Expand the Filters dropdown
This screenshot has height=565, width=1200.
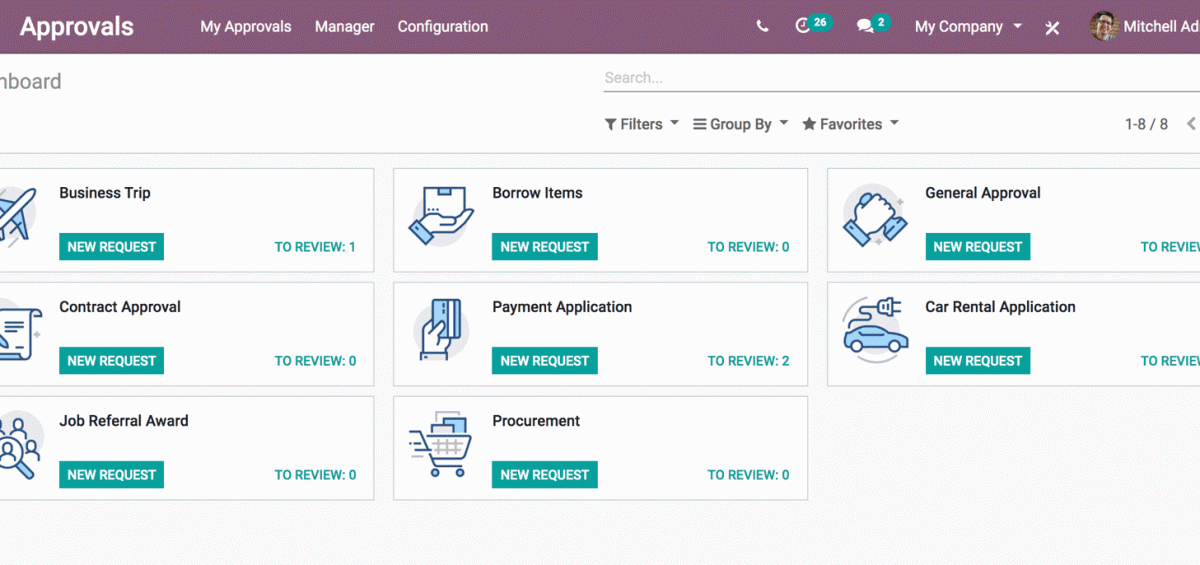642,124
